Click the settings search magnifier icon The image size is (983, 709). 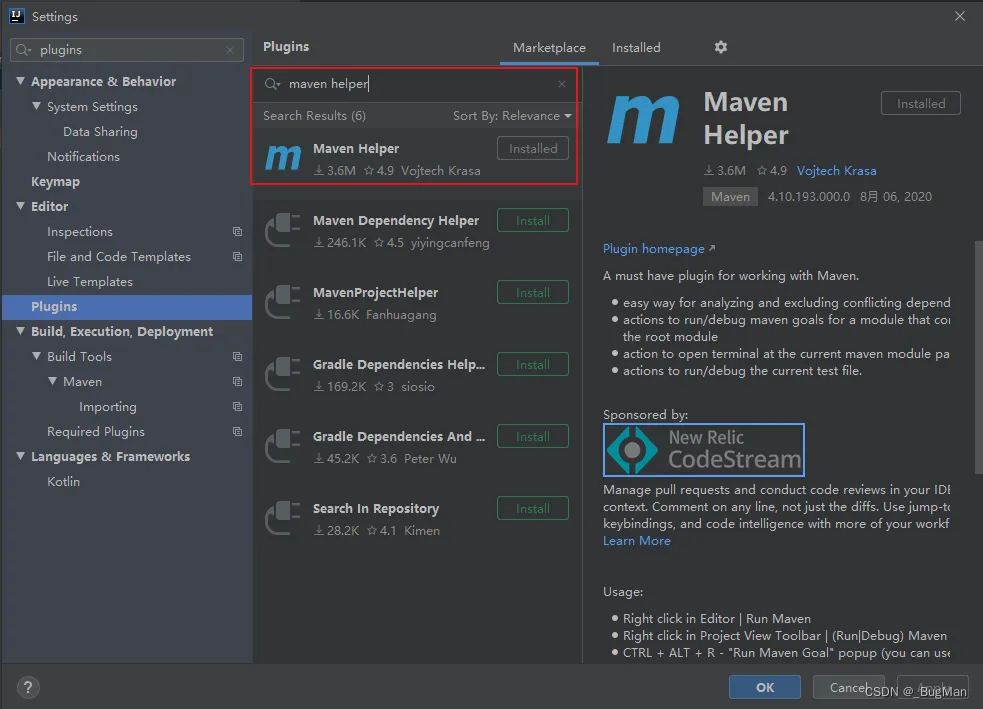23,50
